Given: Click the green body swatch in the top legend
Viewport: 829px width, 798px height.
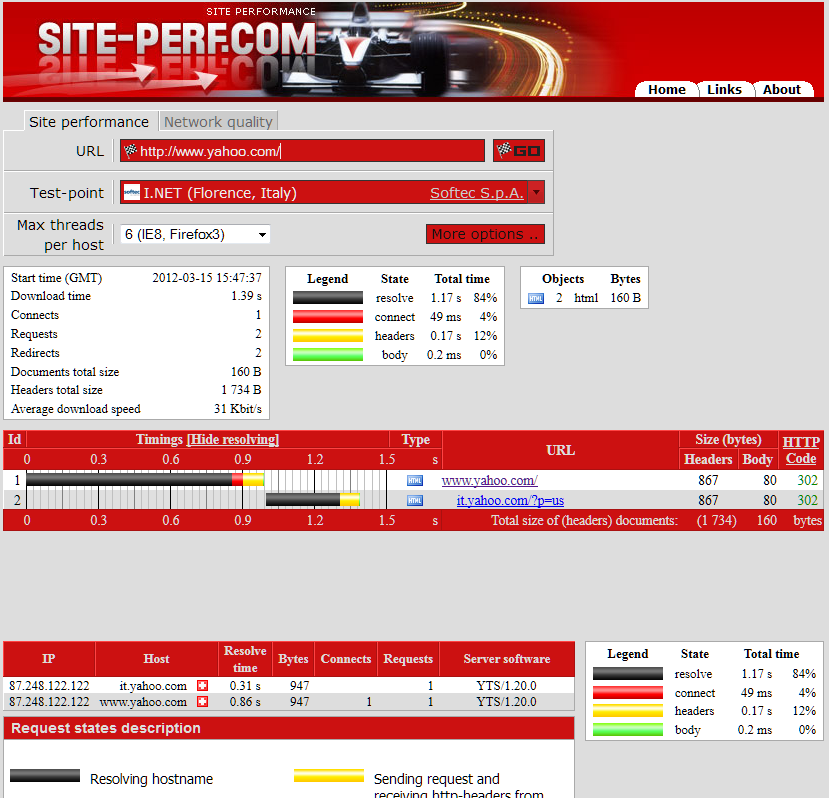Looking at the screenshot, I should 328,355.
